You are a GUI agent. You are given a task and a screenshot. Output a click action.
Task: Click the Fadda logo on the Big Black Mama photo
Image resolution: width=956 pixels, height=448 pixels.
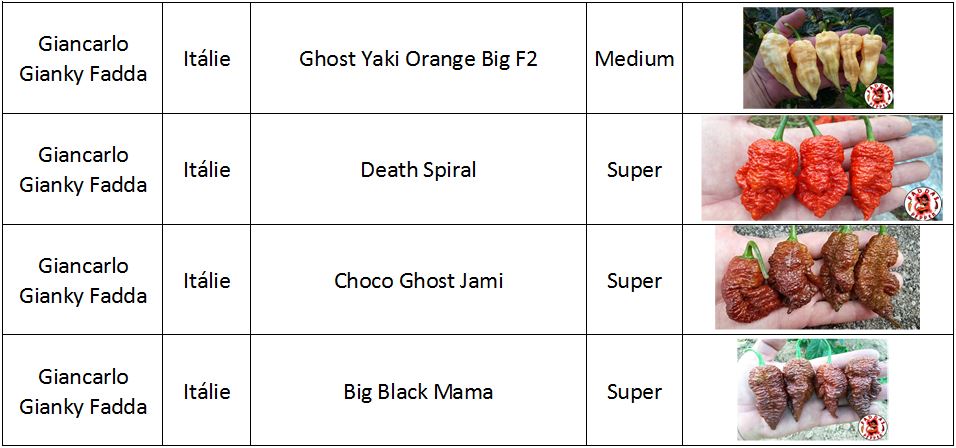tap(872, 425)
